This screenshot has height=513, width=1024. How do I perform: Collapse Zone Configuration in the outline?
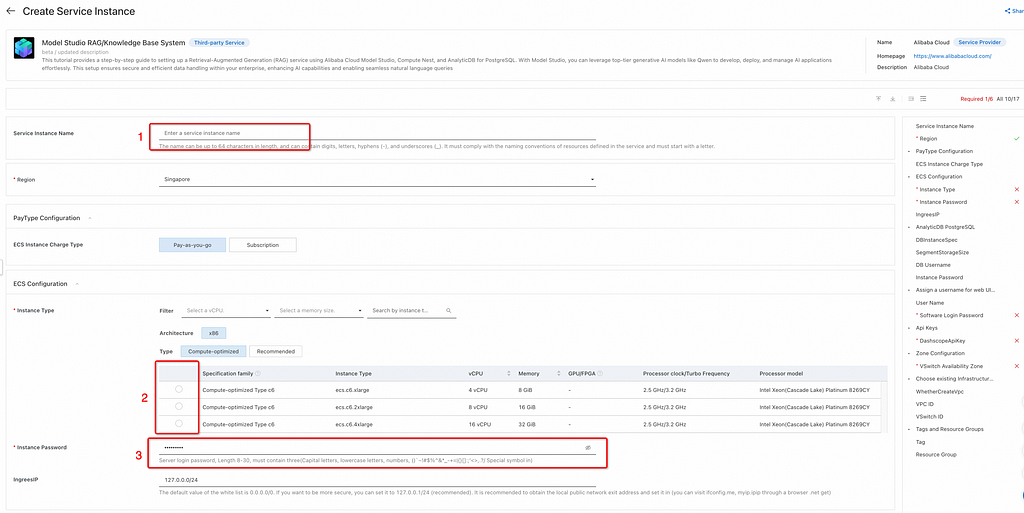pyautogui.click(x=909, y=353)
